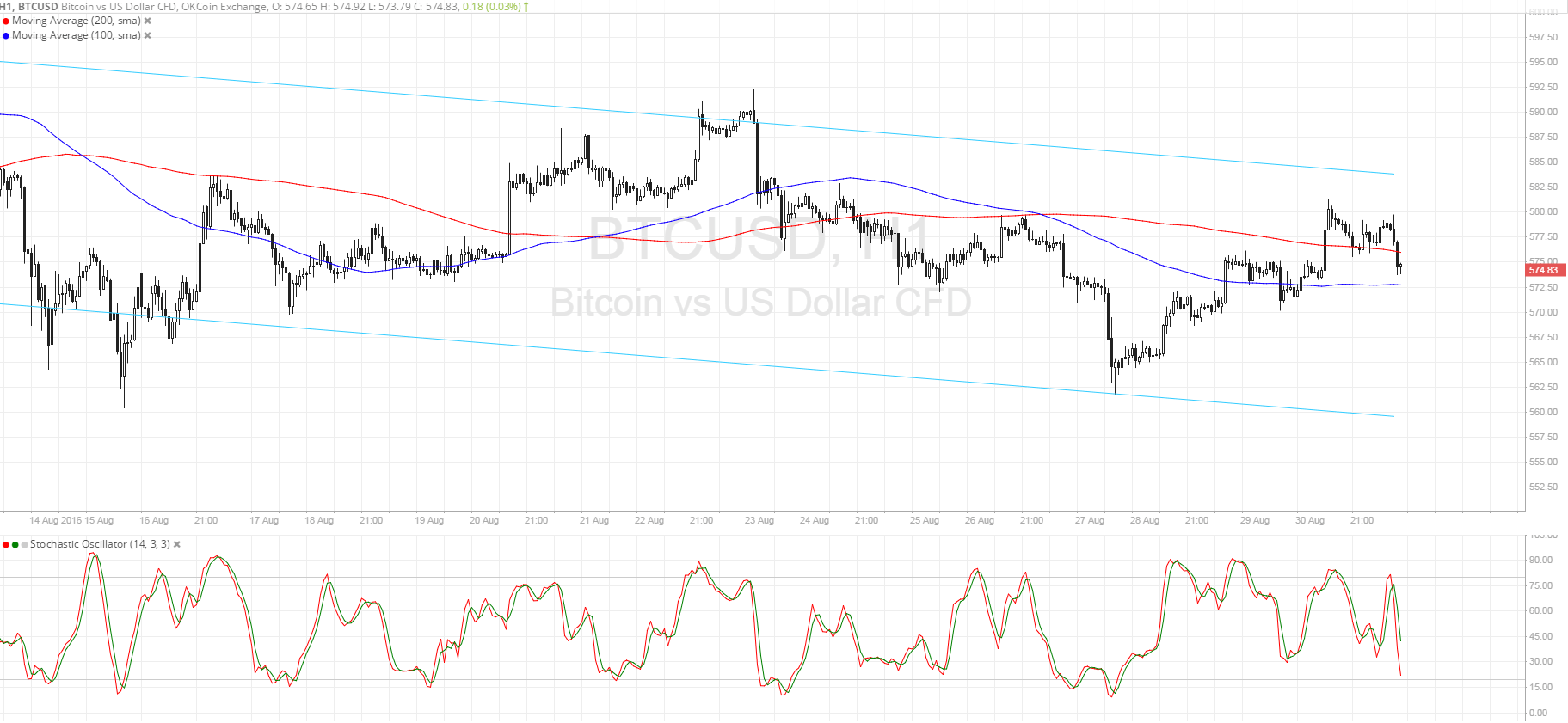1568x723 pixels.
Task: Remove the Moving Average (100, sma) indicator
Action: click(x=147, y=35)
